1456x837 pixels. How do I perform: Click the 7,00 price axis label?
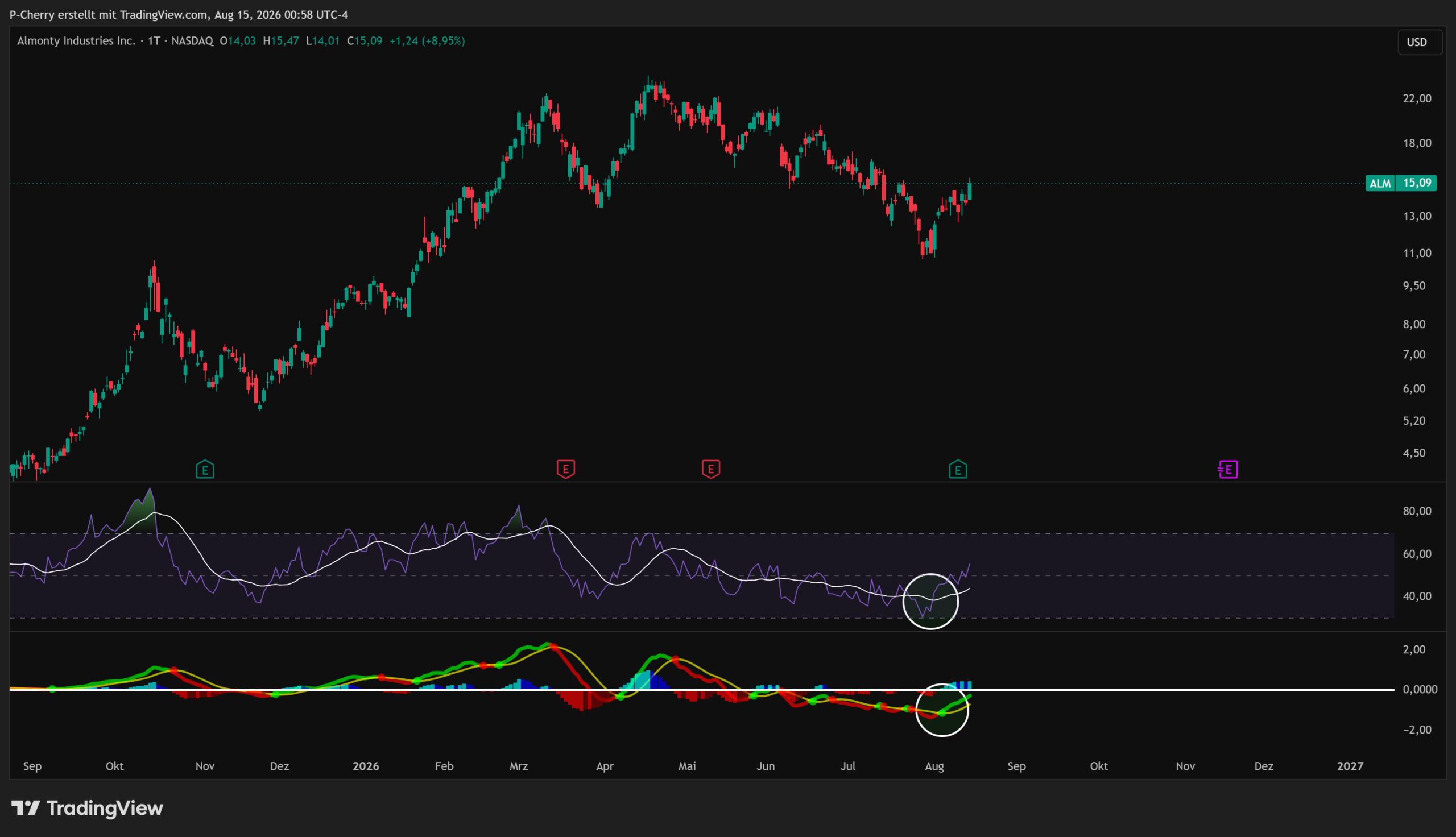(x=1414, y=355)
